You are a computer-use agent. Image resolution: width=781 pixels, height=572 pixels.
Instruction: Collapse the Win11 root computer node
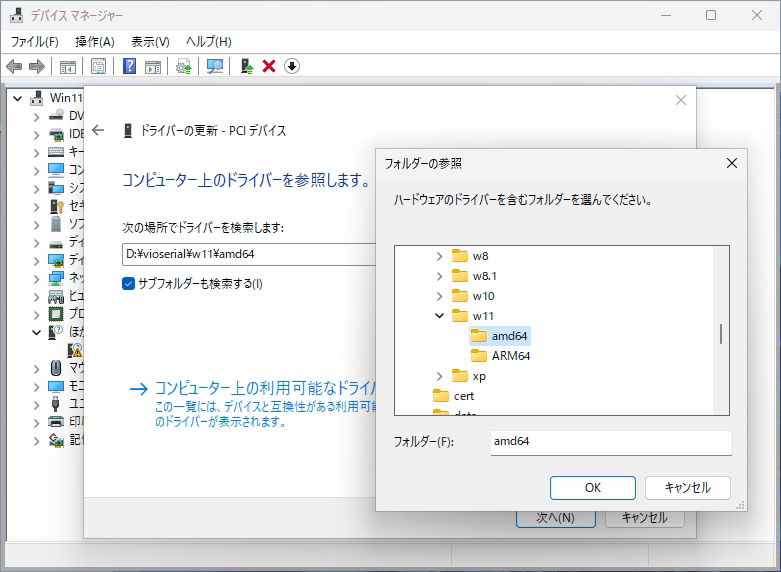[18, 98]
